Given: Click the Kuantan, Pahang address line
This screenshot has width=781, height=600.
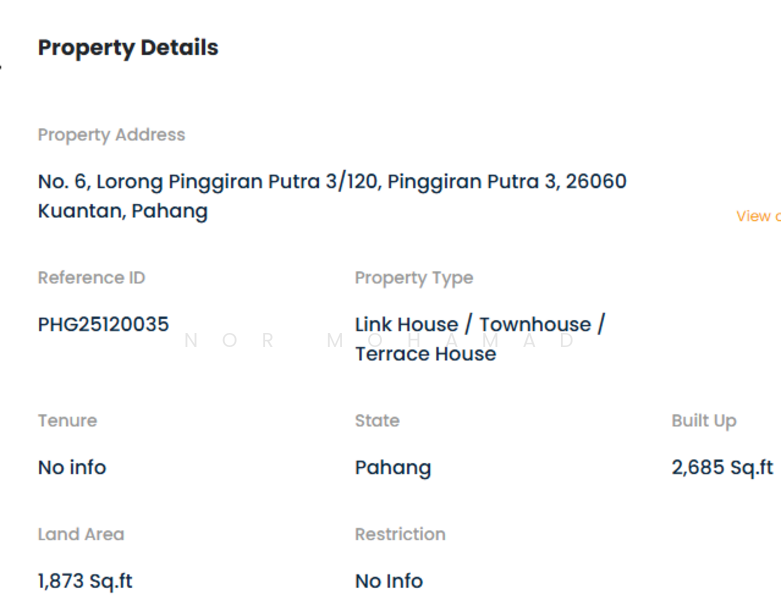Looking at the screenshot, I should tap(123, 211).
